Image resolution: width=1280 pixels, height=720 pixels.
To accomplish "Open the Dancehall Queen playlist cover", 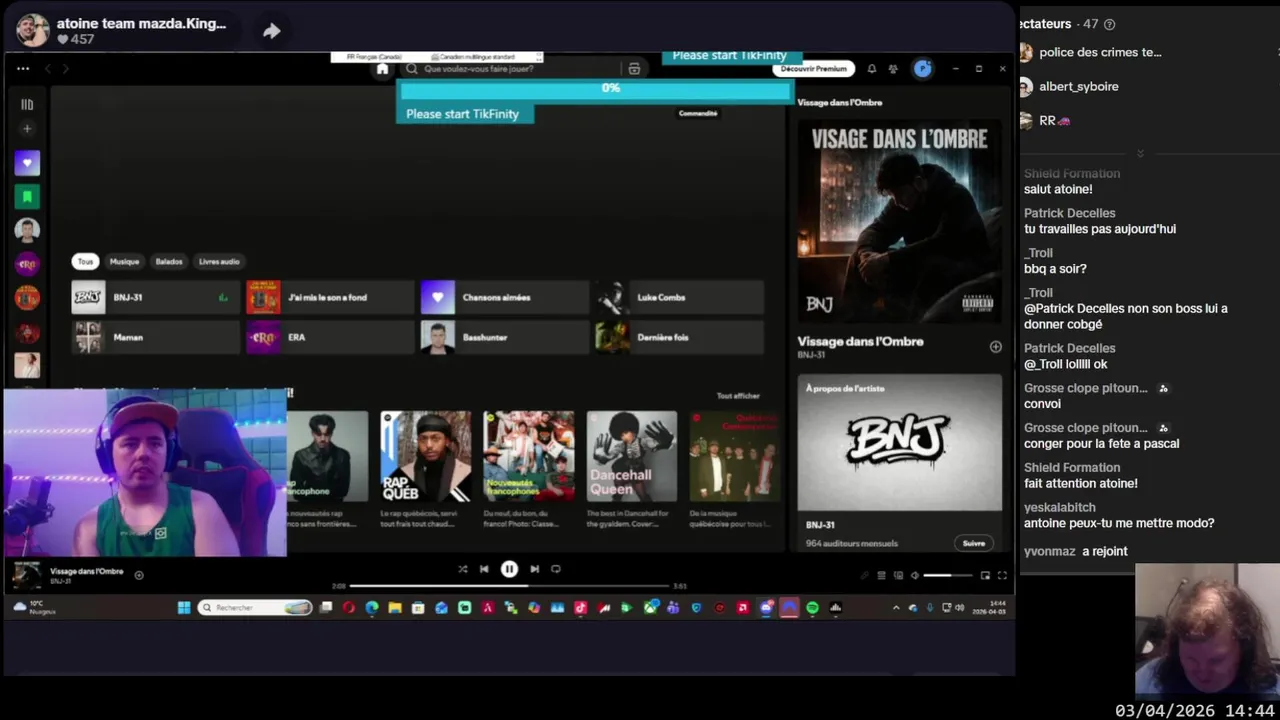I will [632, 456].
